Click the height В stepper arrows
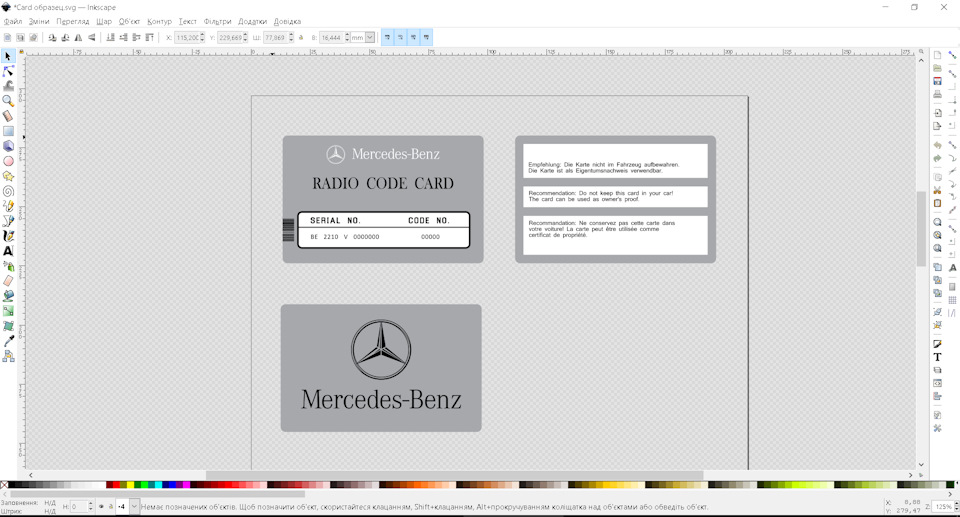The image size is (960, 517). pyautogui.click(x=347, y=37)
